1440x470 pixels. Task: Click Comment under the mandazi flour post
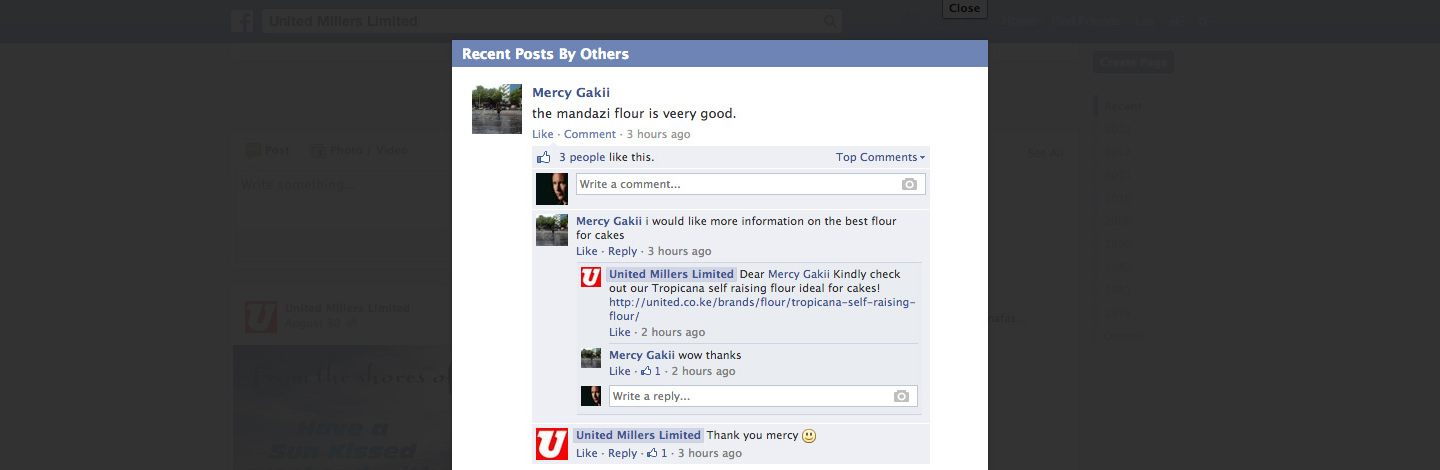point(590,134)
